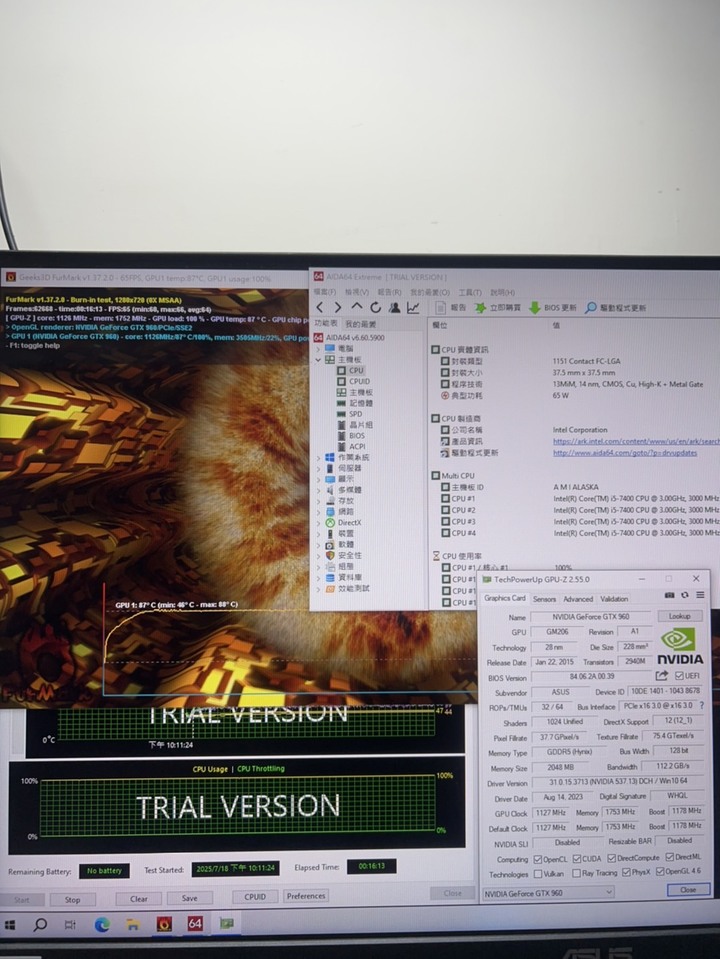Toggle DirectML checkbox in GPU-Z

coord(670,857)
